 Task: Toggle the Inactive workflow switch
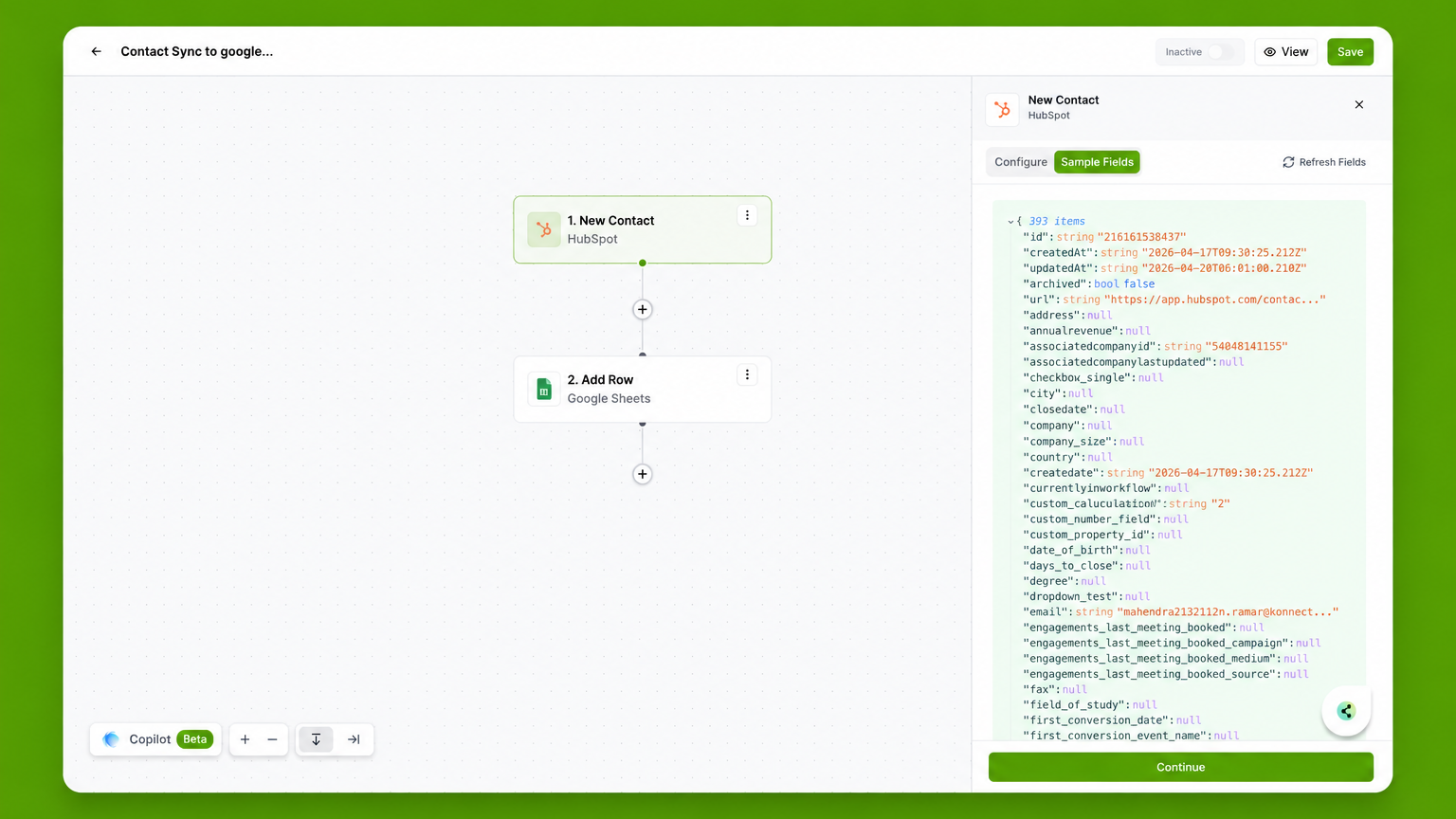click(1219, 52)
